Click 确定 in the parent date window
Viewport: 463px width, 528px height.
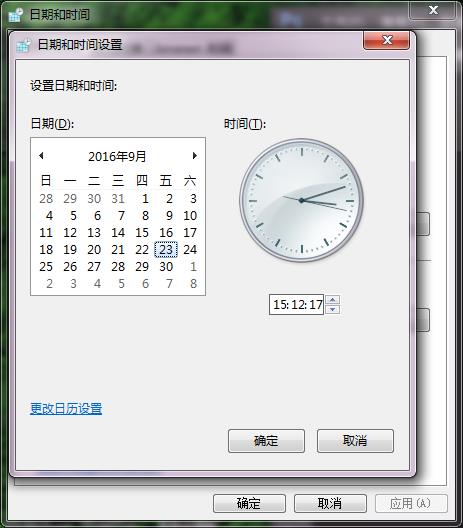point(249,503)
